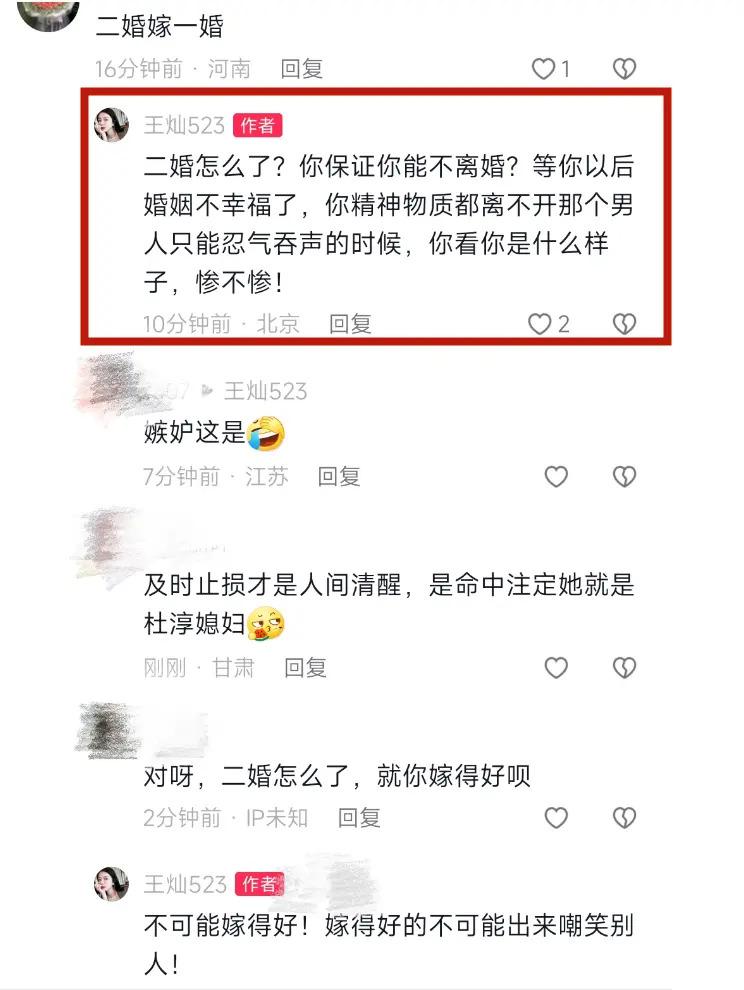Dislike the 嫉妒这是 comment from 江苏

[624, 477]
